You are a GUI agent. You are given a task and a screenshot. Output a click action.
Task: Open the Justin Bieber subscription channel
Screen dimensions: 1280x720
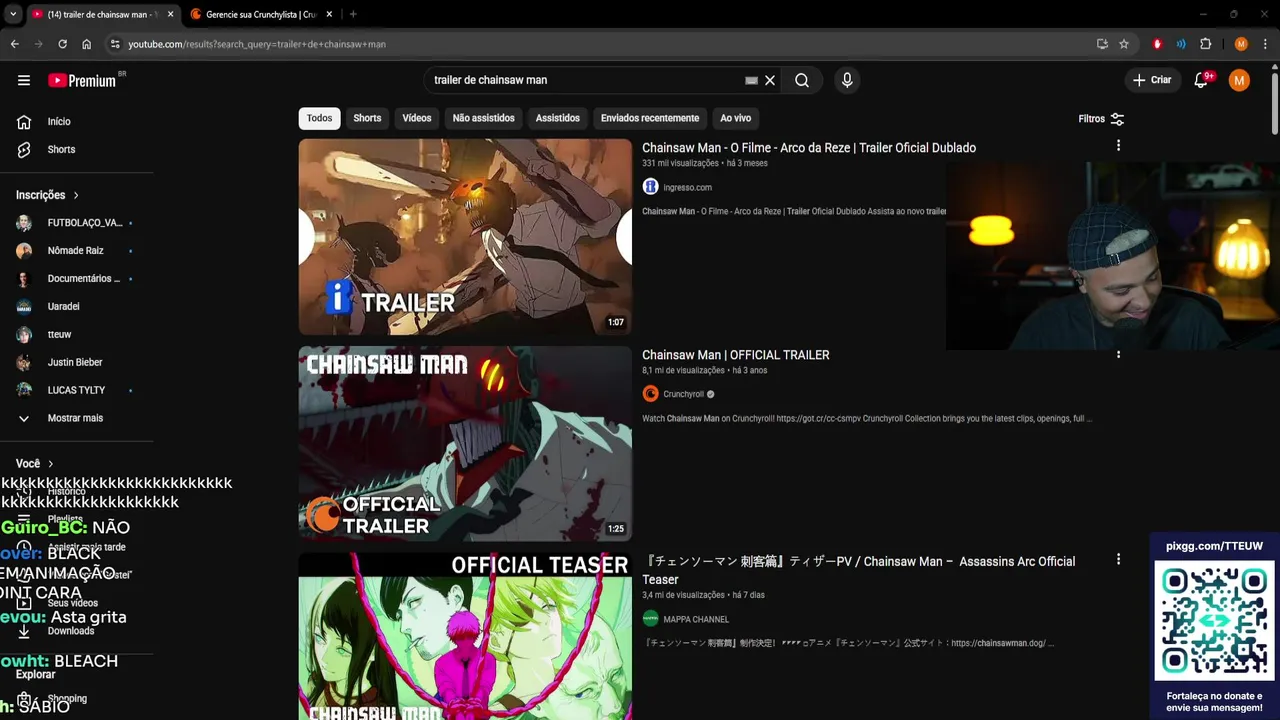tap(77, 362)
